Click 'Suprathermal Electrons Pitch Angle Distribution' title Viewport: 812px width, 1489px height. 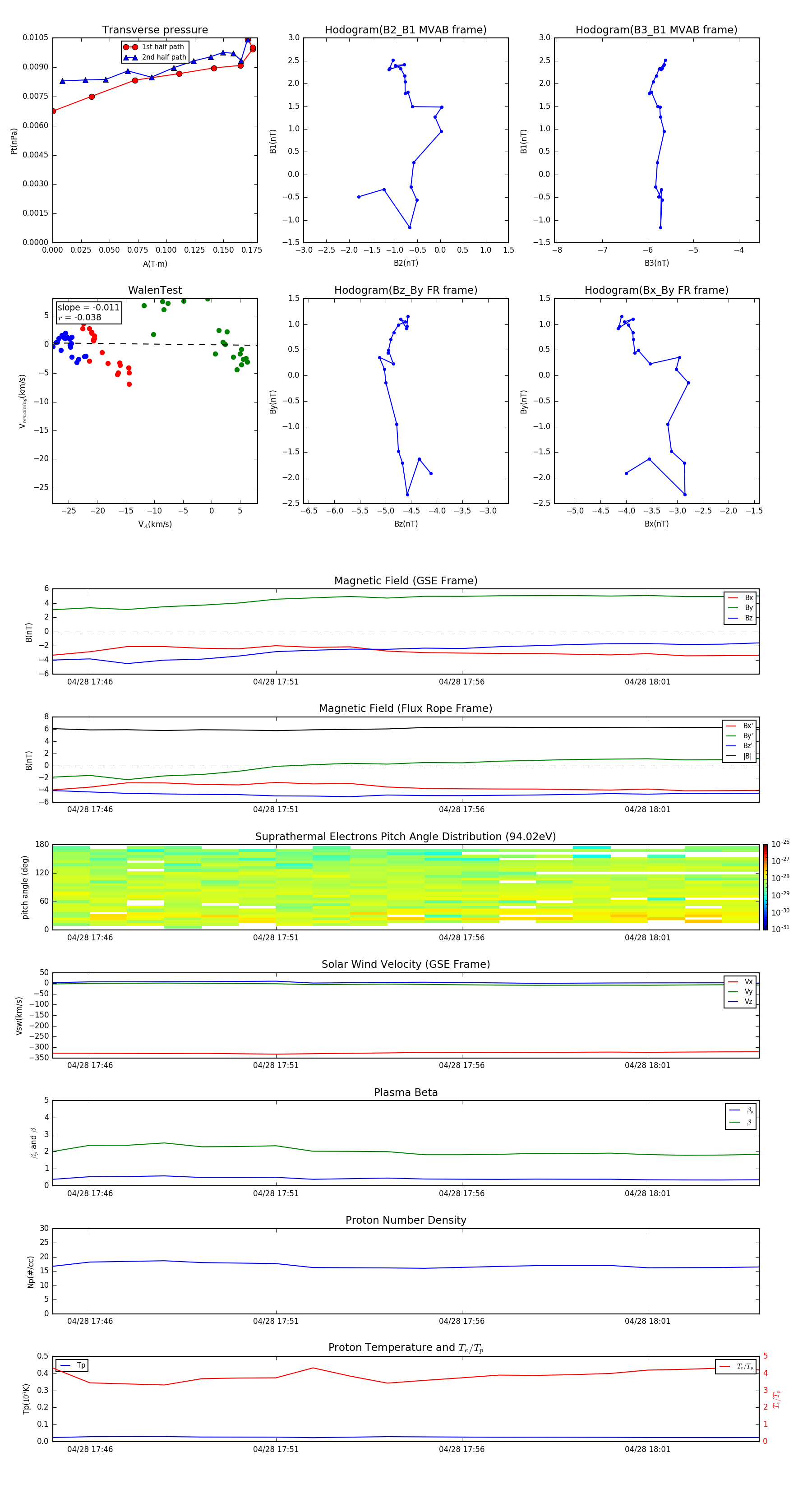coord(406,837)
